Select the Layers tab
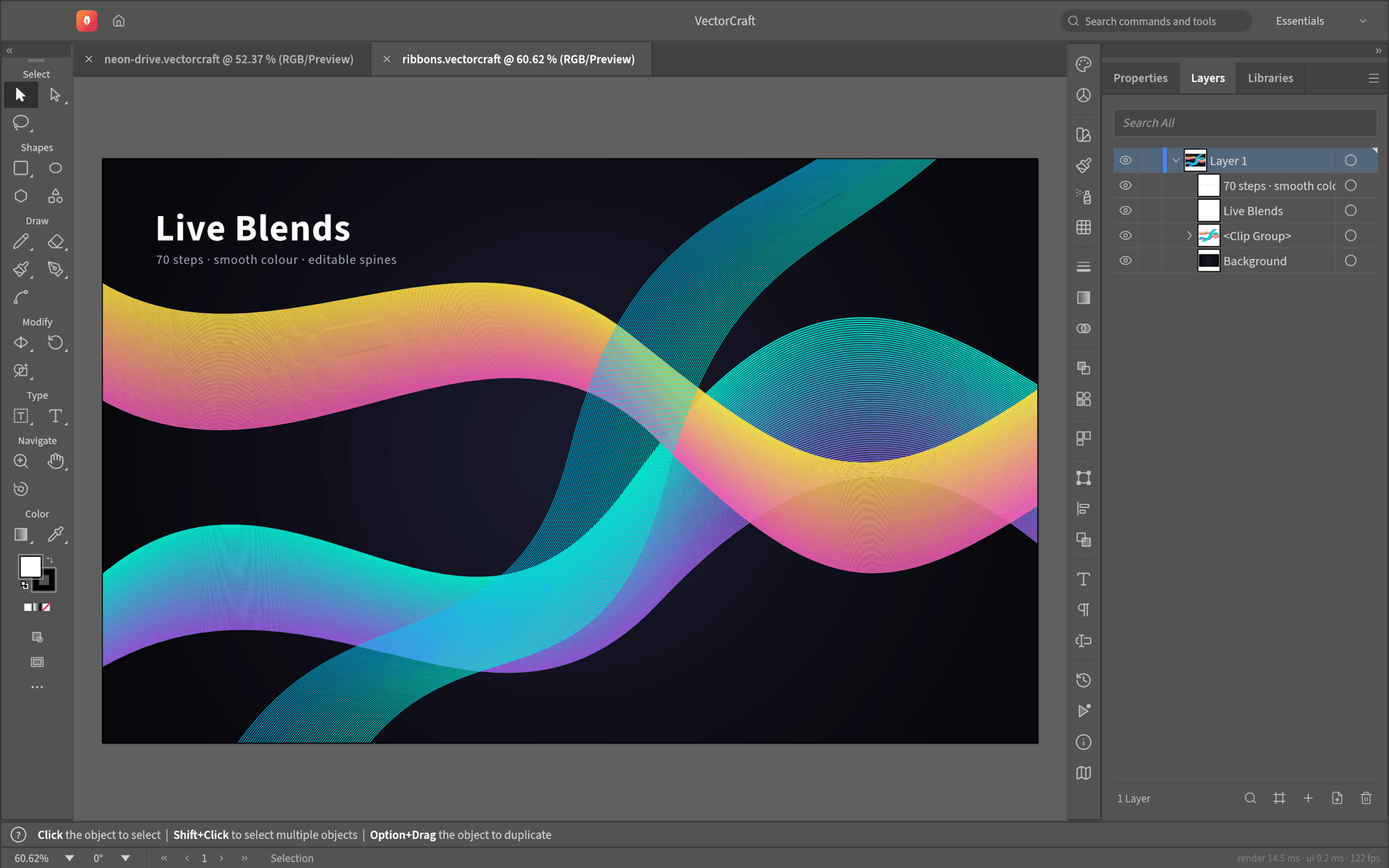This screenshot has width=1389, height=868. click(1208, 78)
